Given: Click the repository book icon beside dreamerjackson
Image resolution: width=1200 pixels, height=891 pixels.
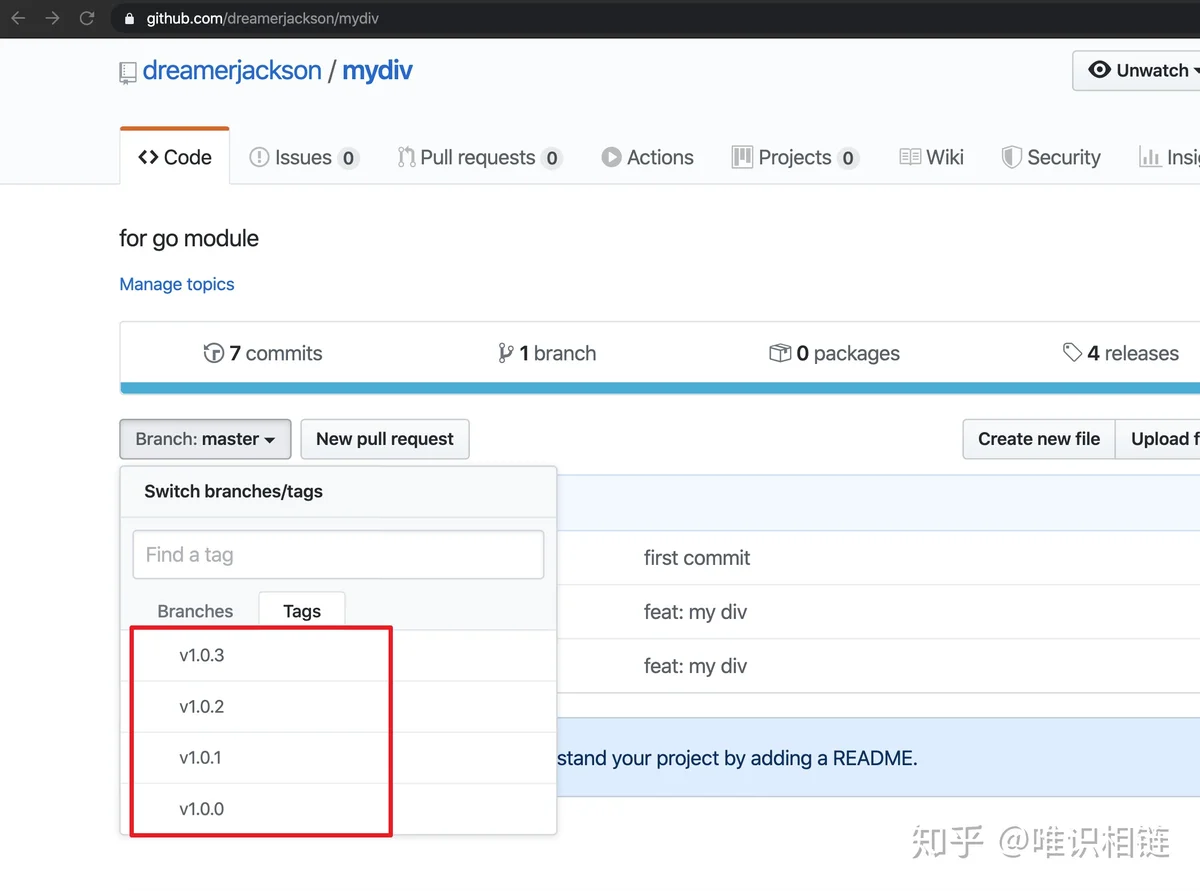Looking at the screenshot, I should [x=127, y=72].
